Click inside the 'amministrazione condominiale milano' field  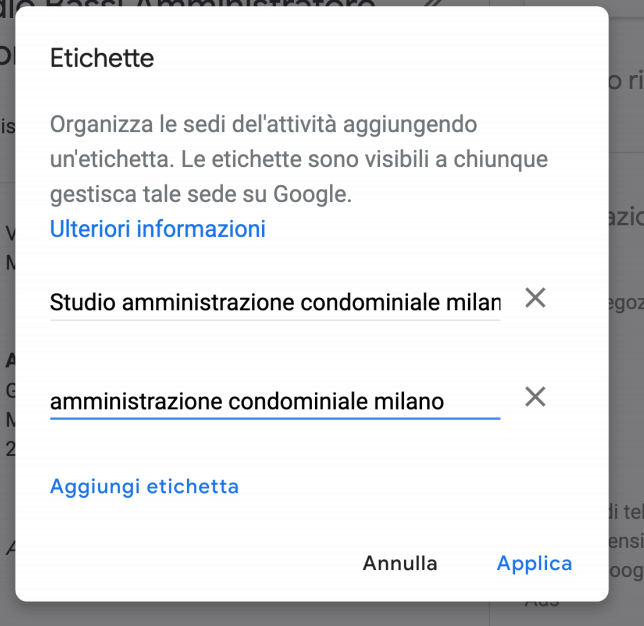point(275,401)
